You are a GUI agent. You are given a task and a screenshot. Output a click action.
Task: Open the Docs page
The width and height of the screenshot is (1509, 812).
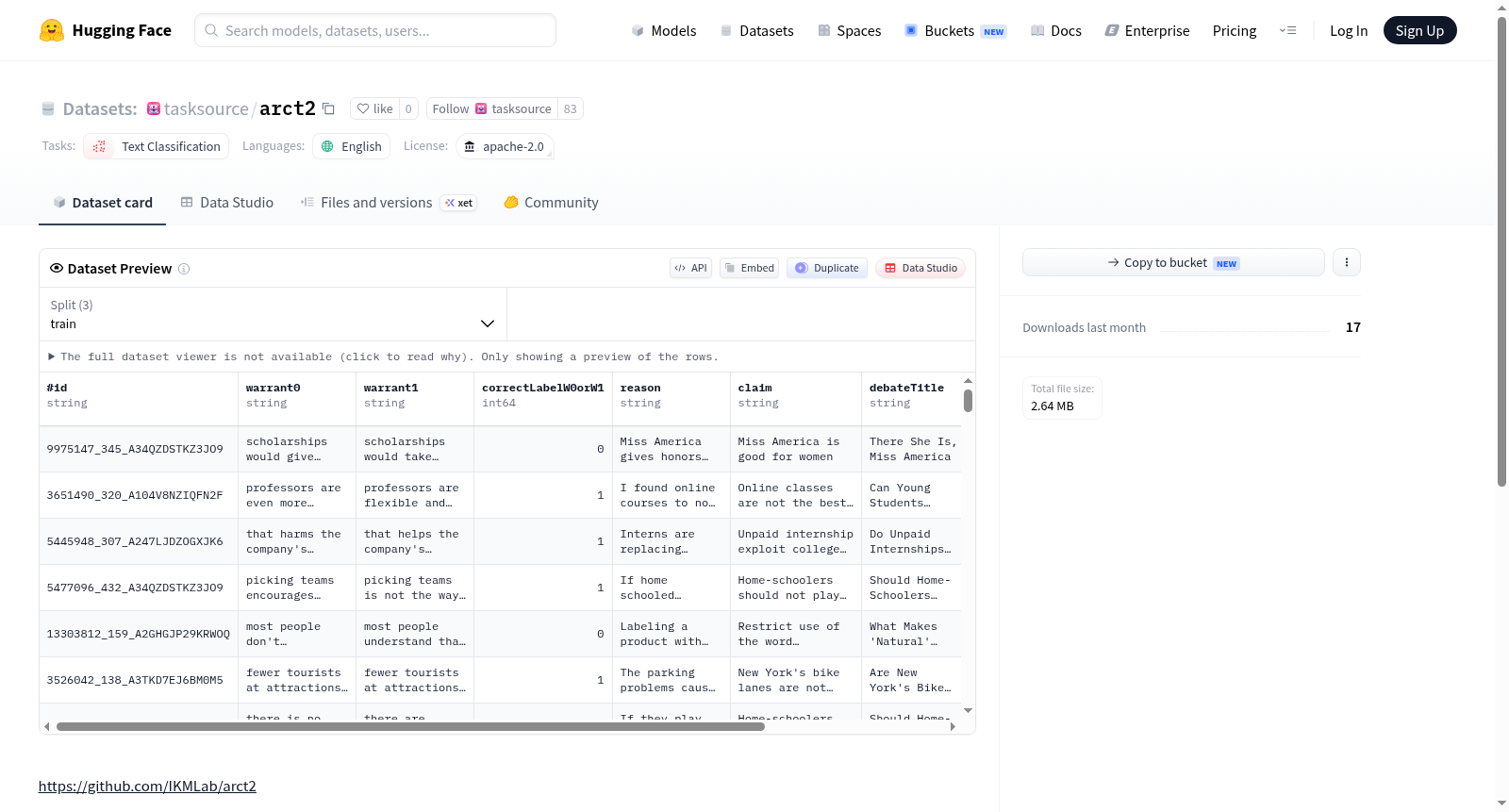click(1055, 30)
